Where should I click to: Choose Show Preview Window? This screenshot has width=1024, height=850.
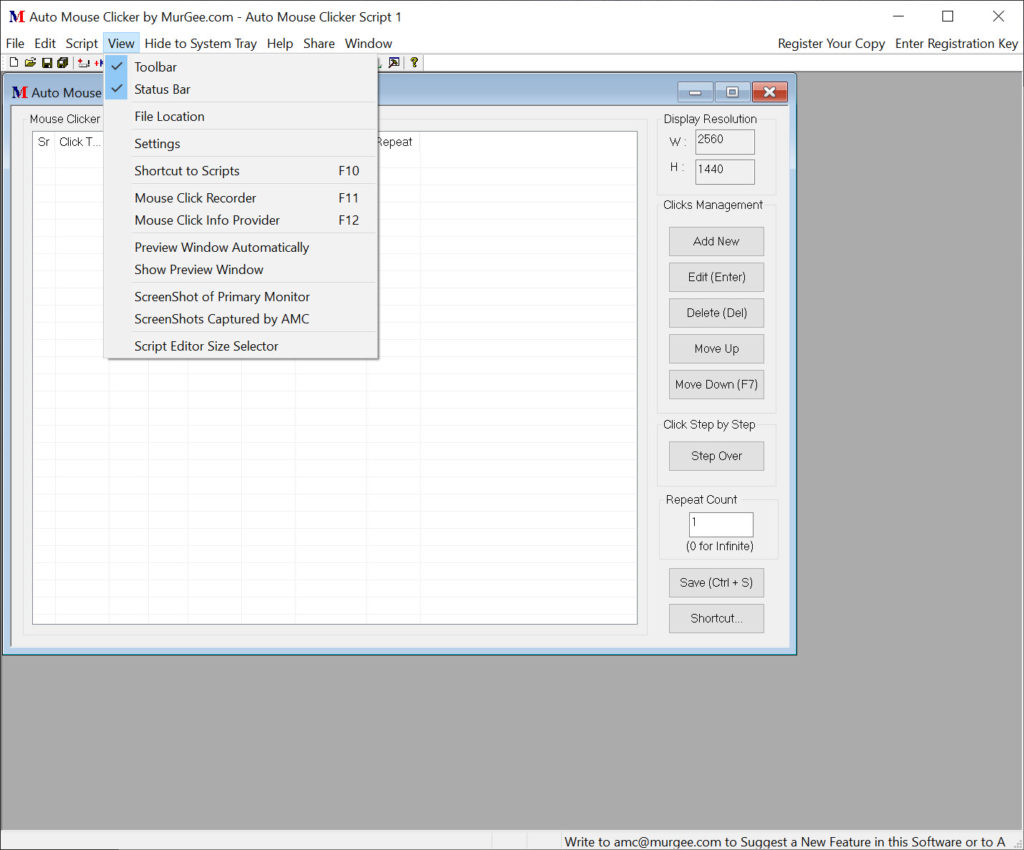tap(242, 270)
